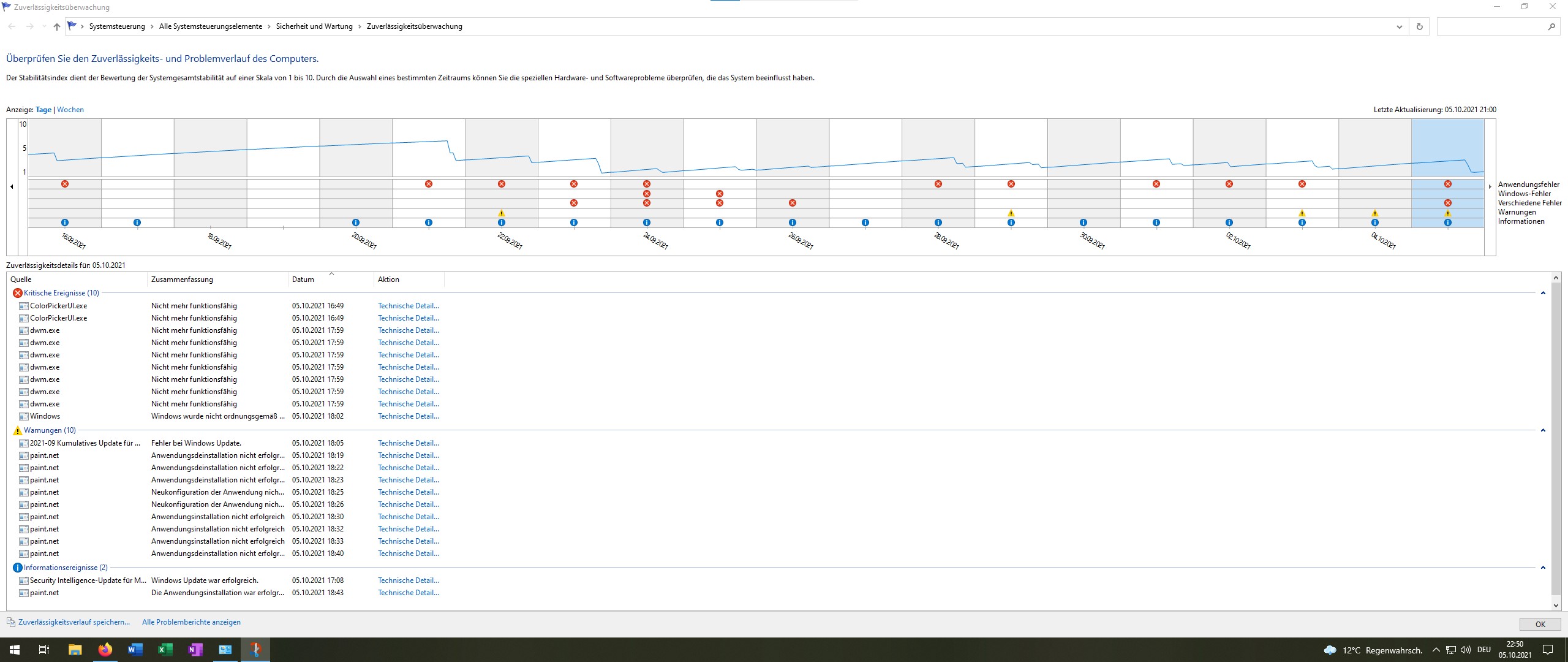
Task: Open Firefox from the taskbar
Action: 105,649
